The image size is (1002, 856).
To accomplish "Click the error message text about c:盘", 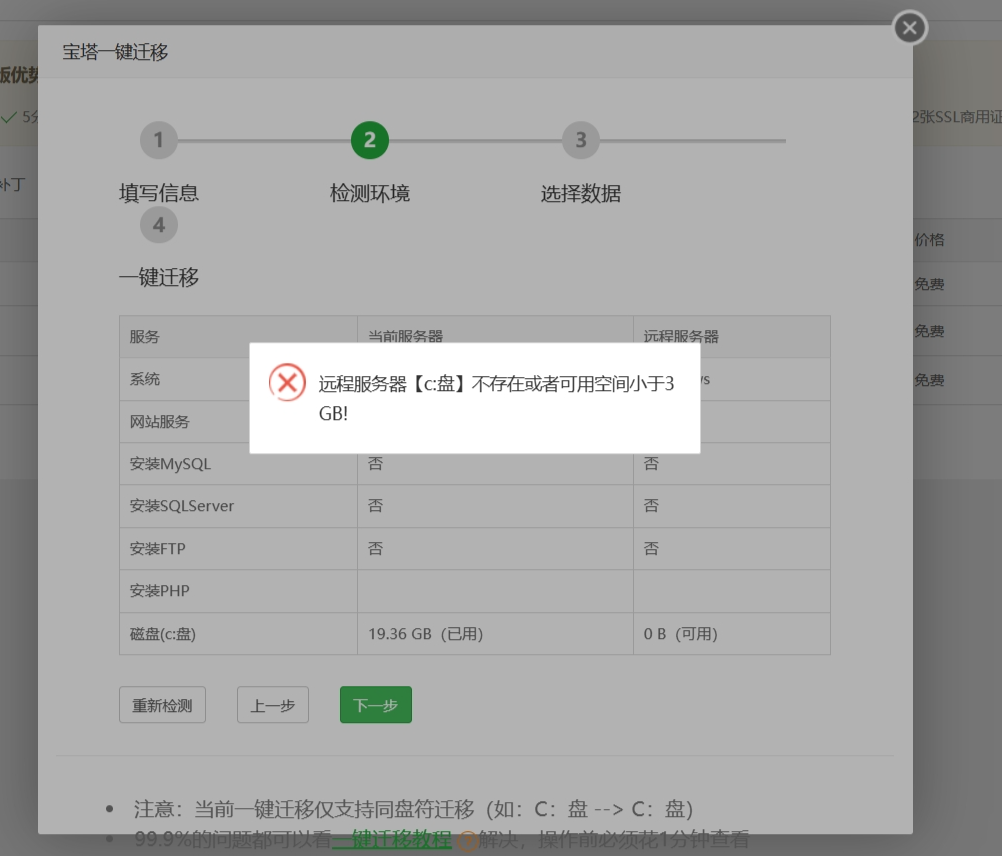I will coord(496,398).
